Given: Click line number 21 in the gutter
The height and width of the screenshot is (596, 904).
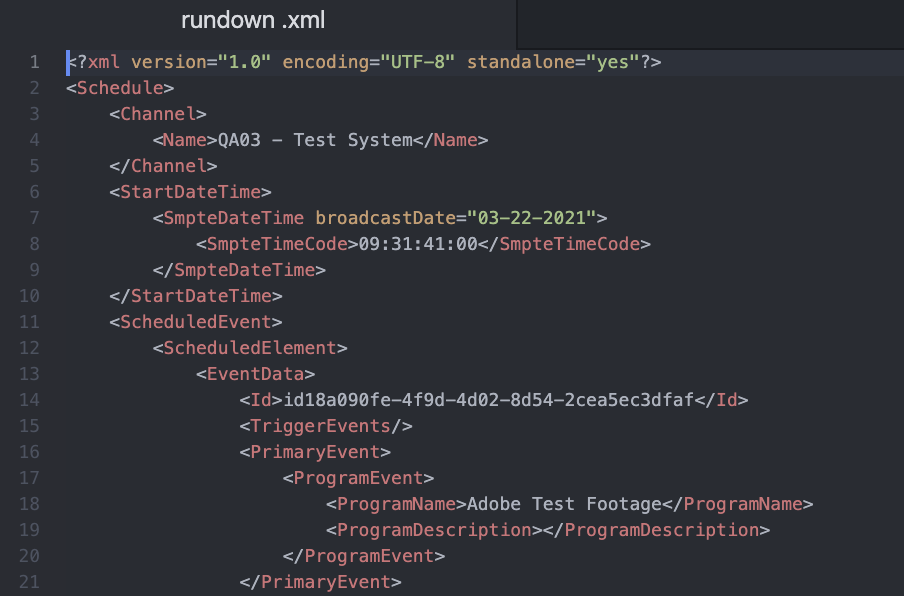Looking at the screenshot, I should 30,582.
